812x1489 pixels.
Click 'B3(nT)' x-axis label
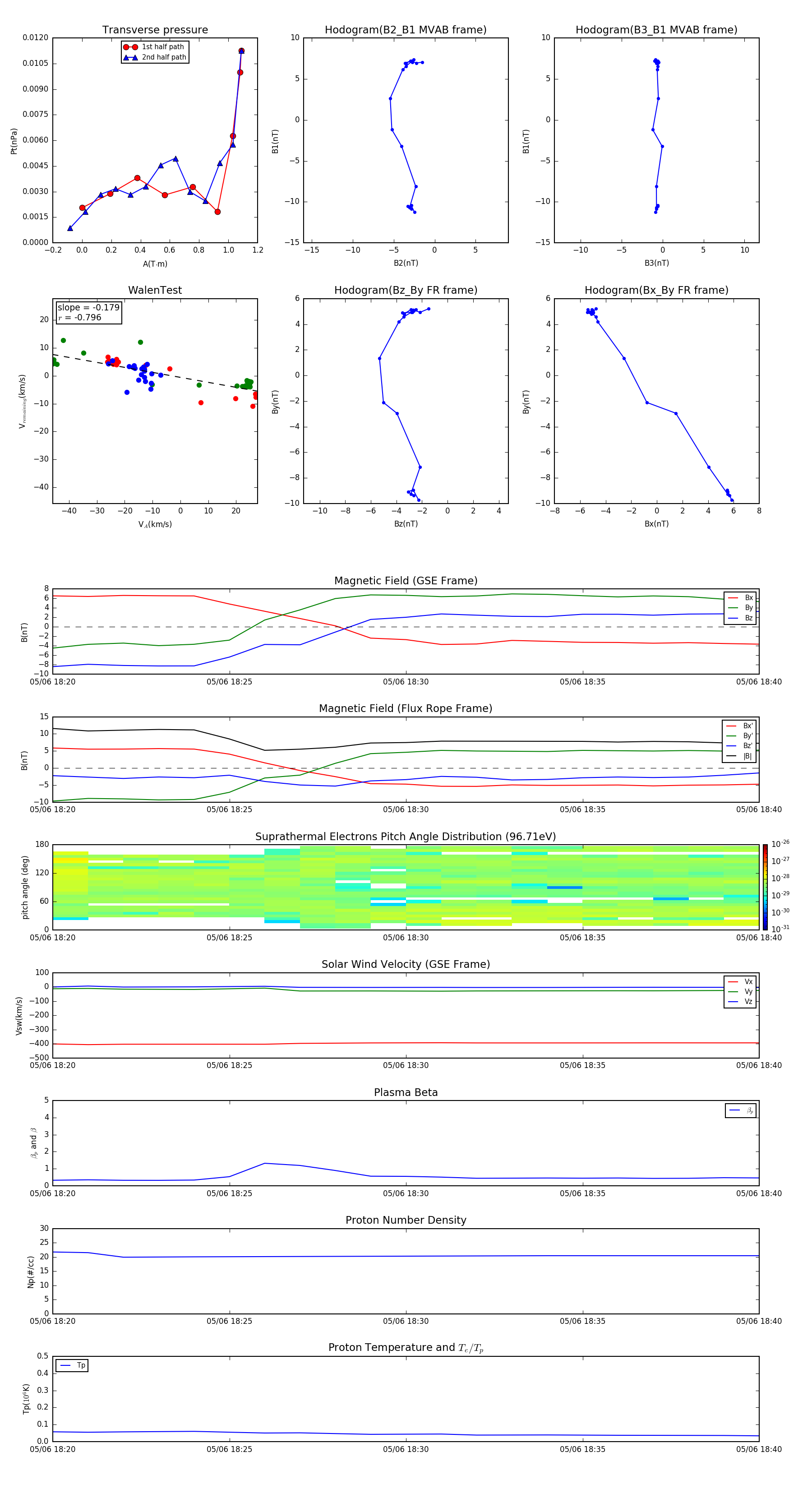(656, 264)
